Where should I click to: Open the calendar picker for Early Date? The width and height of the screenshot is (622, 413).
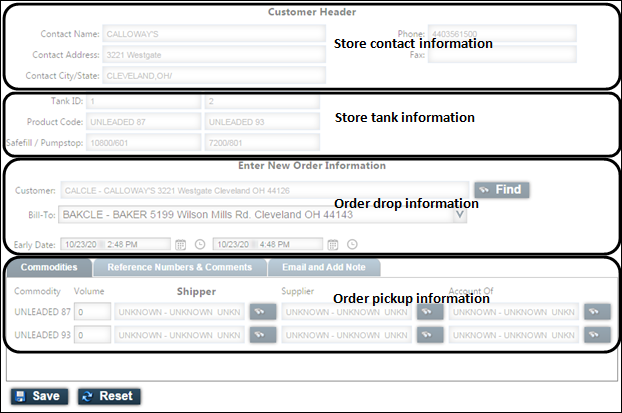tap(180, 244)
